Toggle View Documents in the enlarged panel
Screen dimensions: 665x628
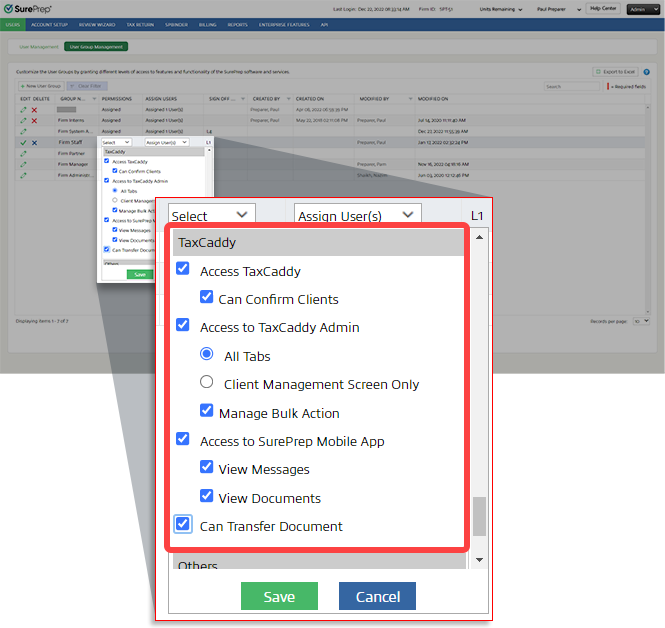(207, 496)
